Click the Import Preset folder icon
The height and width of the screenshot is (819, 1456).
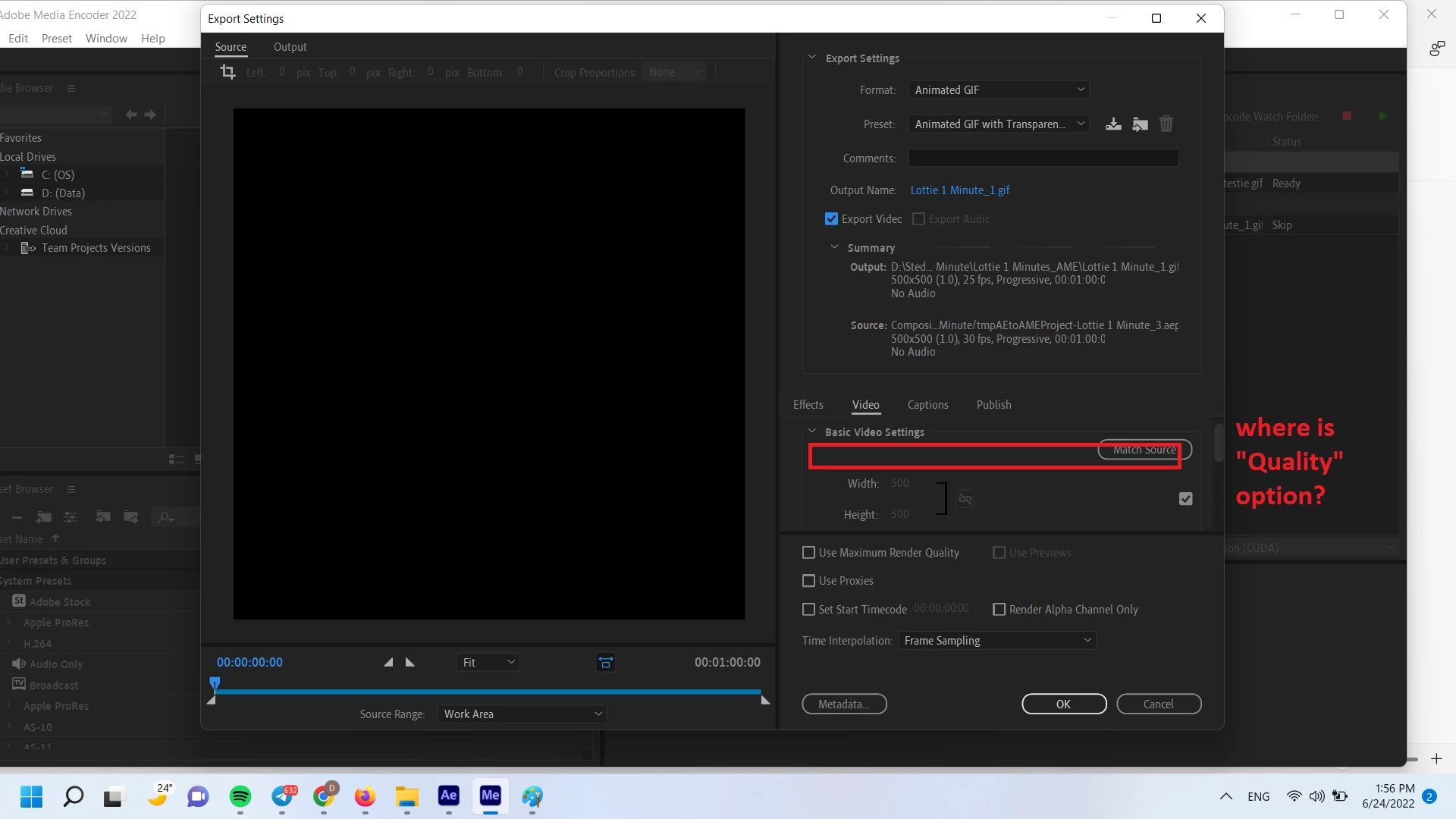1140,124
